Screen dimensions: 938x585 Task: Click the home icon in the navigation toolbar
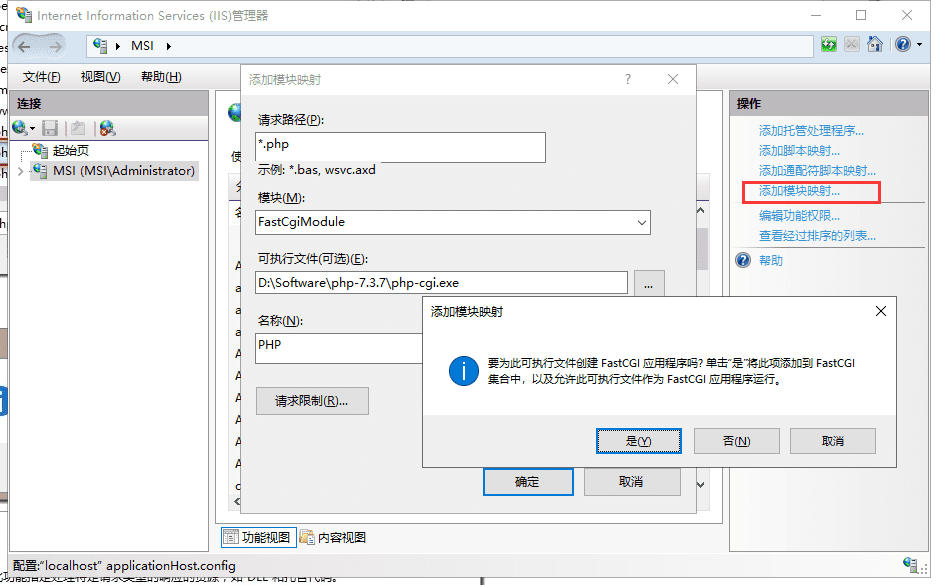(875, 45)
